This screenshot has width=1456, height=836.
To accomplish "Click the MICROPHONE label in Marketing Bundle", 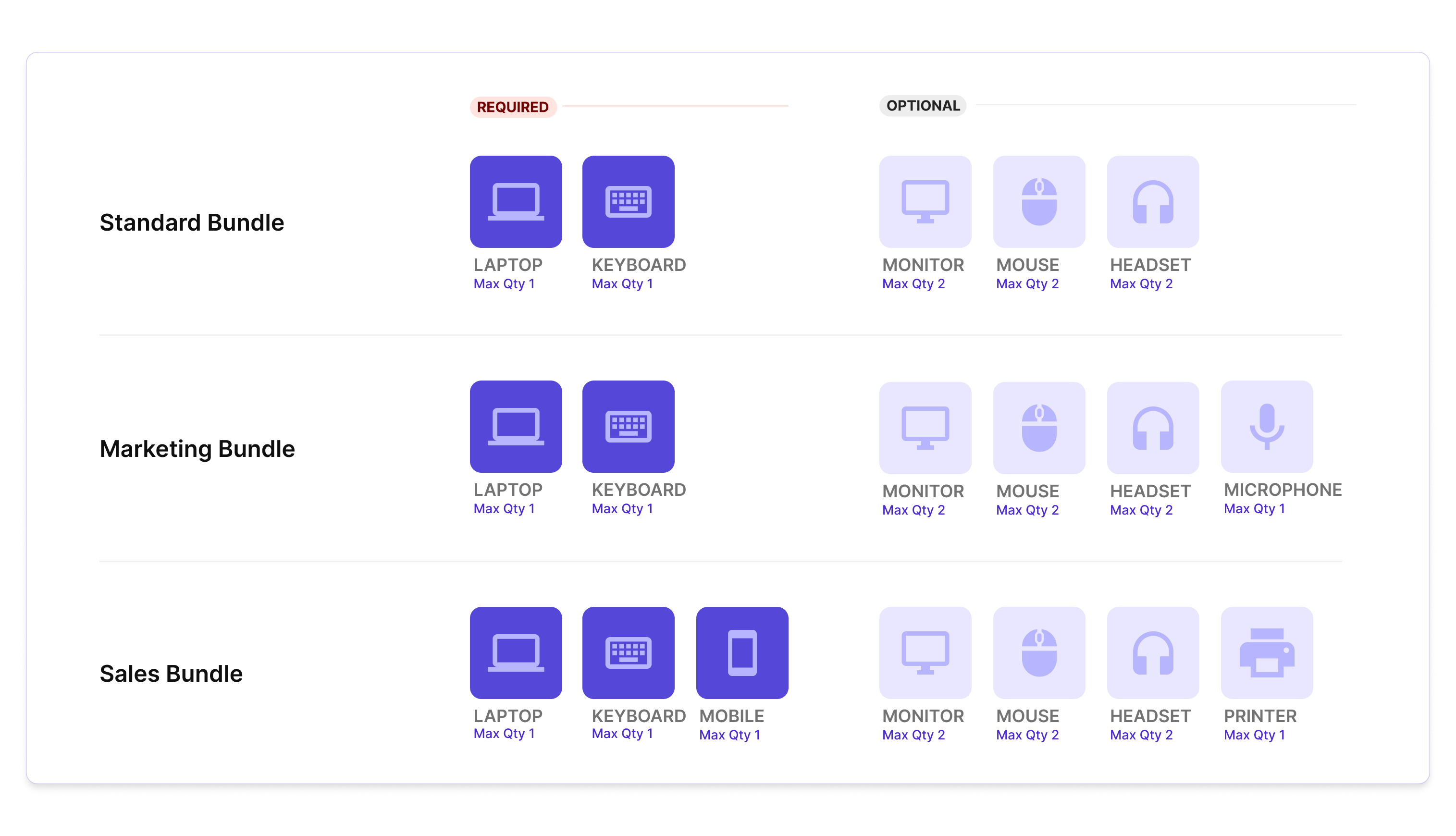I will (x=1283, y=491).
